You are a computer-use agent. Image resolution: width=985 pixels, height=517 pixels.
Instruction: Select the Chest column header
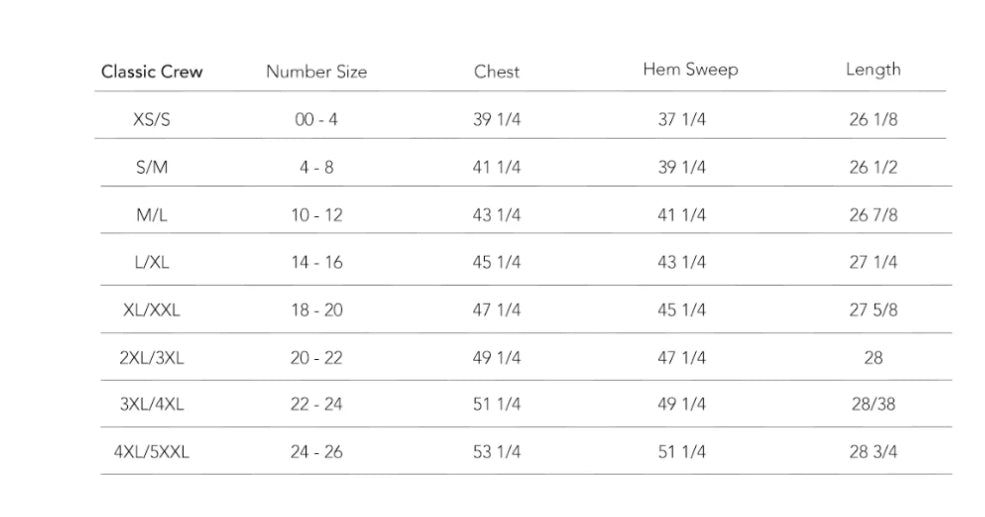point(497,72)
